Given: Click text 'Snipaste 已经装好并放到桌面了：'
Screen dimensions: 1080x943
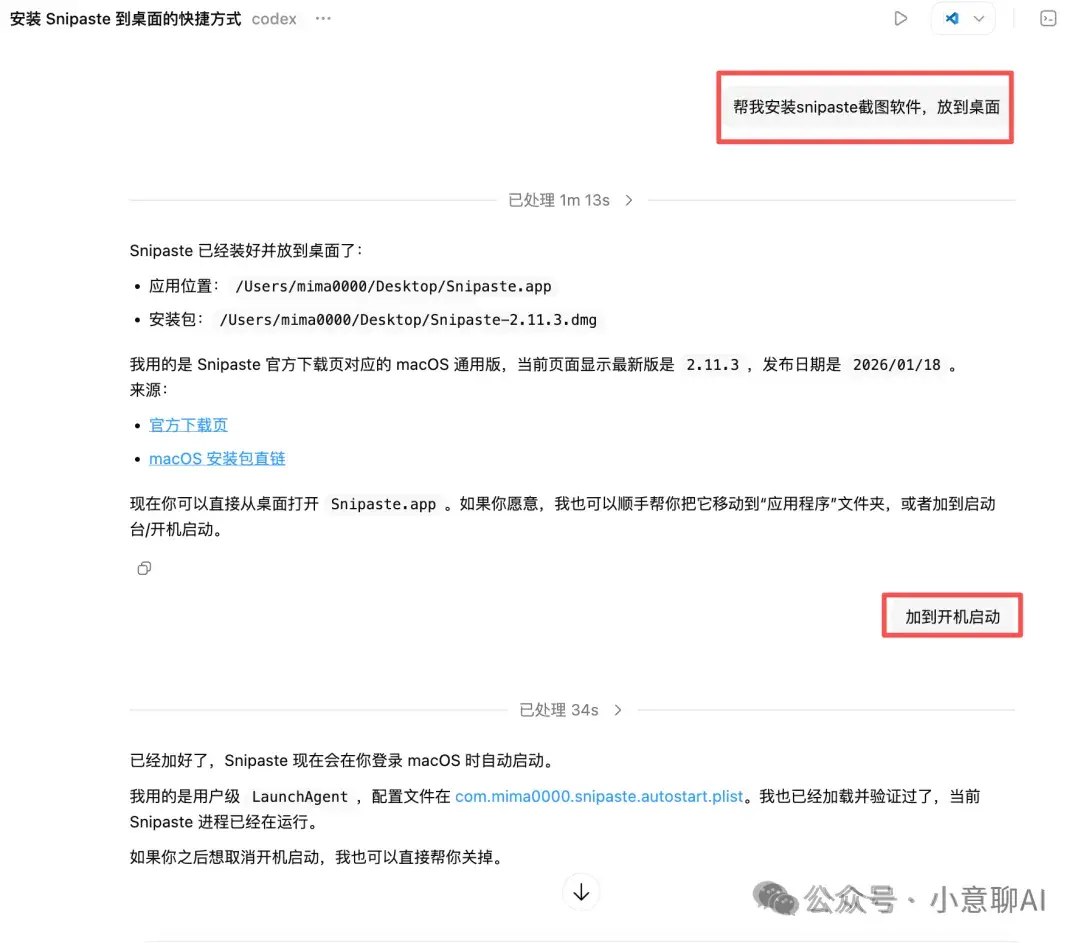Looking at the screenshot, I should click(x=246, y=251).
